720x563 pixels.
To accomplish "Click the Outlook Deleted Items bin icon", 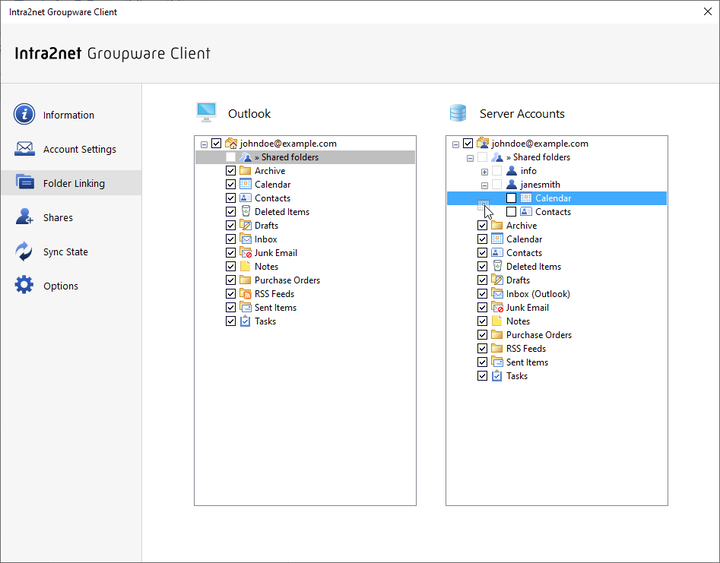I will coord(245,212).
